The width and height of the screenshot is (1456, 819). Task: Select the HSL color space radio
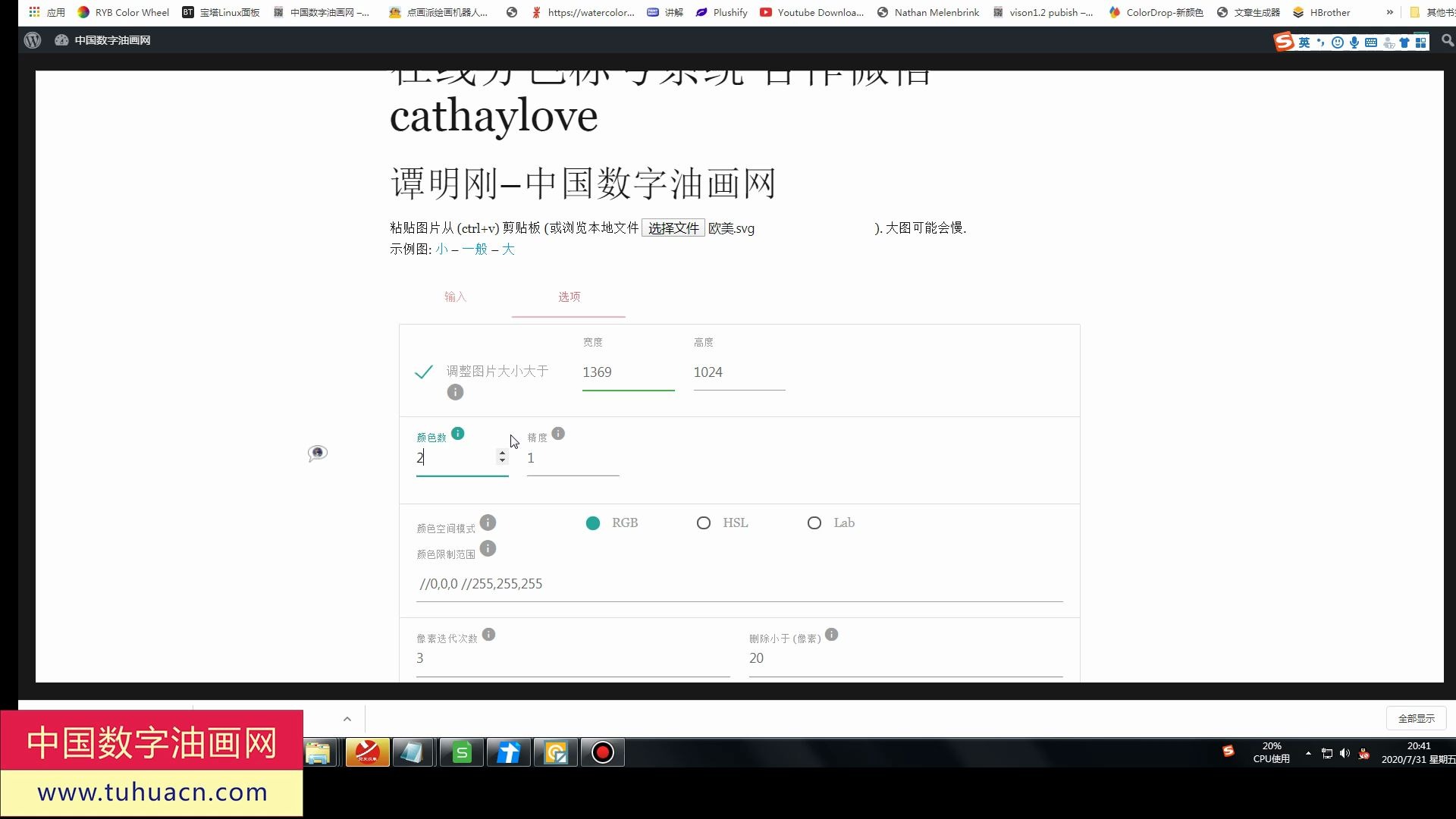[704, 523]
